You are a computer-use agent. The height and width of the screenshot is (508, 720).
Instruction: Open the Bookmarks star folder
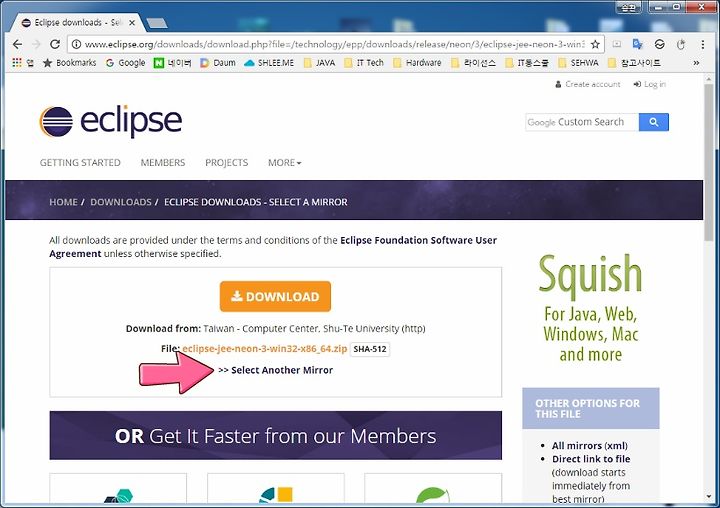(x=69, y=62)
